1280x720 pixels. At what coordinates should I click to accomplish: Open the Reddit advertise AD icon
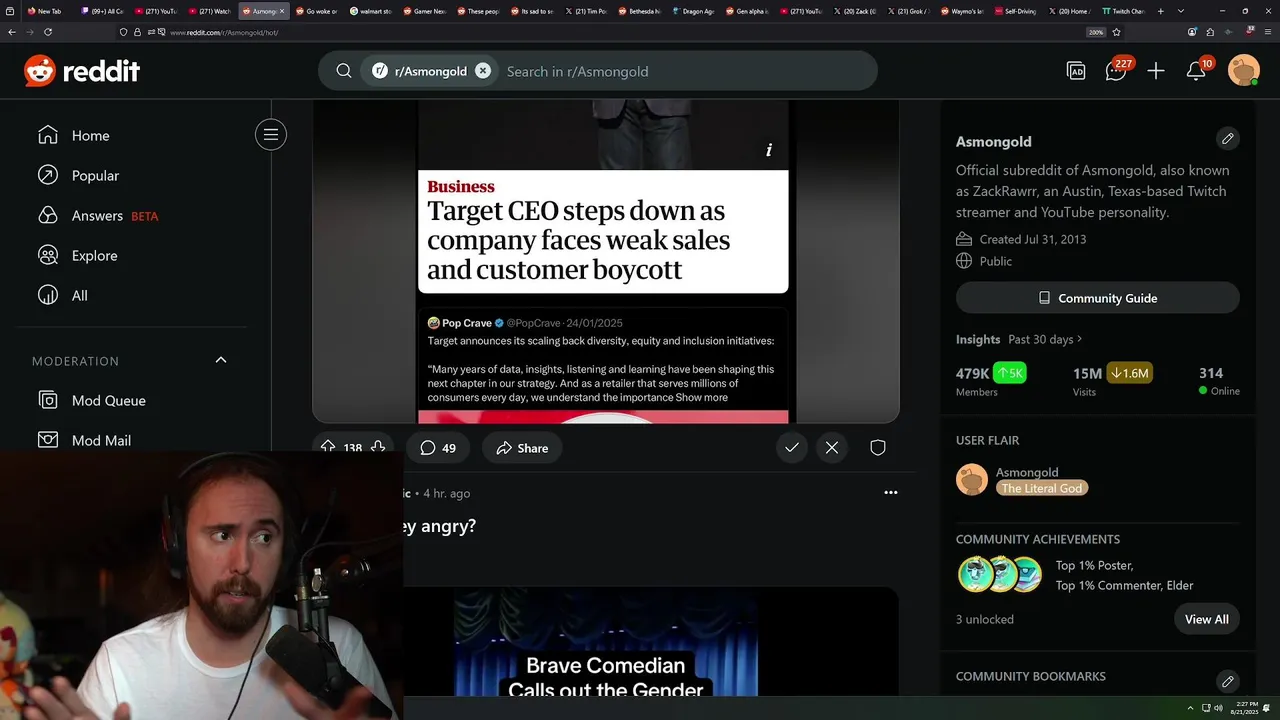coord(1076,71)
